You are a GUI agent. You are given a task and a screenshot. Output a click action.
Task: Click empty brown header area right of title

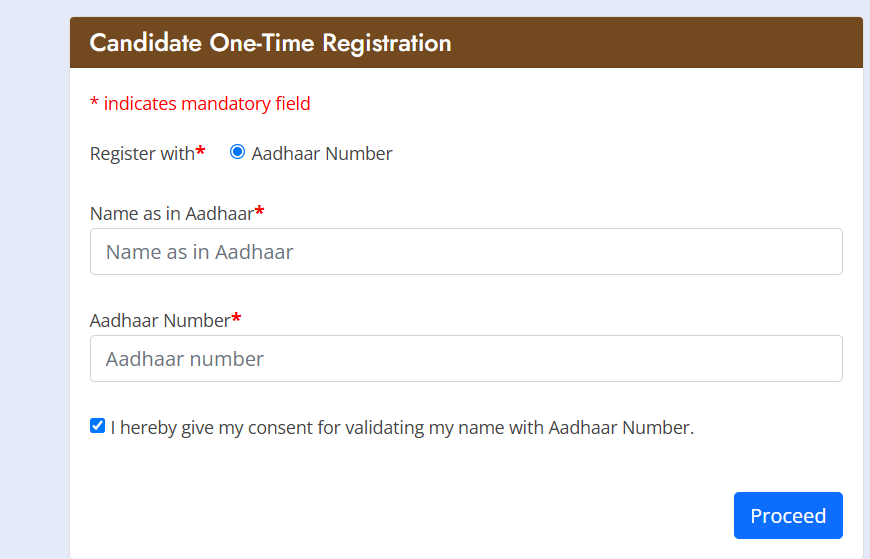click(660, 43)
